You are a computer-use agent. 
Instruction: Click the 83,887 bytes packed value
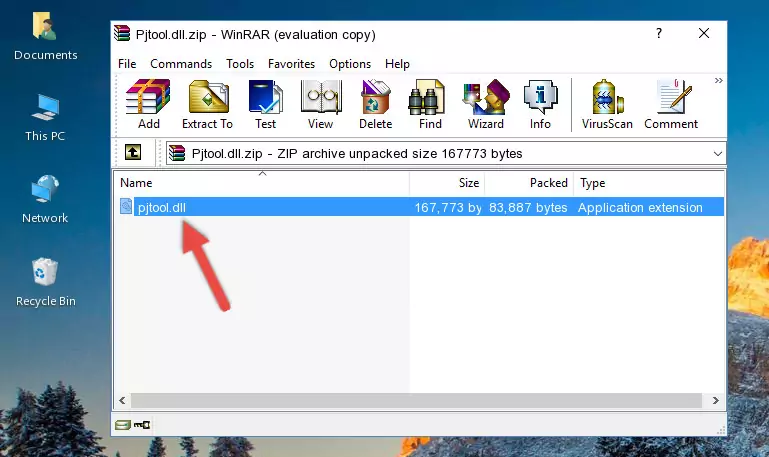coord(528,207)
